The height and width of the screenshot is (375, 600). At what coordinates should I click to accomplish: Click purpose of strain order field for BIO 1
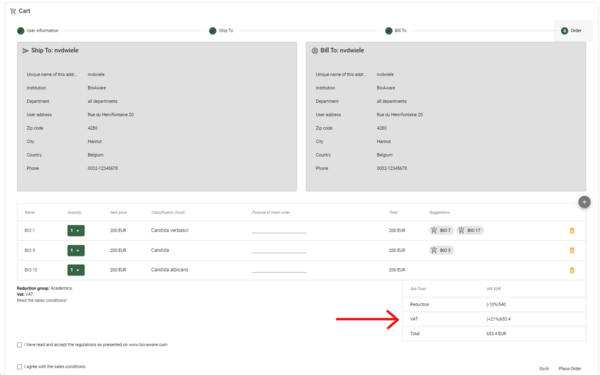pos(279,230)
